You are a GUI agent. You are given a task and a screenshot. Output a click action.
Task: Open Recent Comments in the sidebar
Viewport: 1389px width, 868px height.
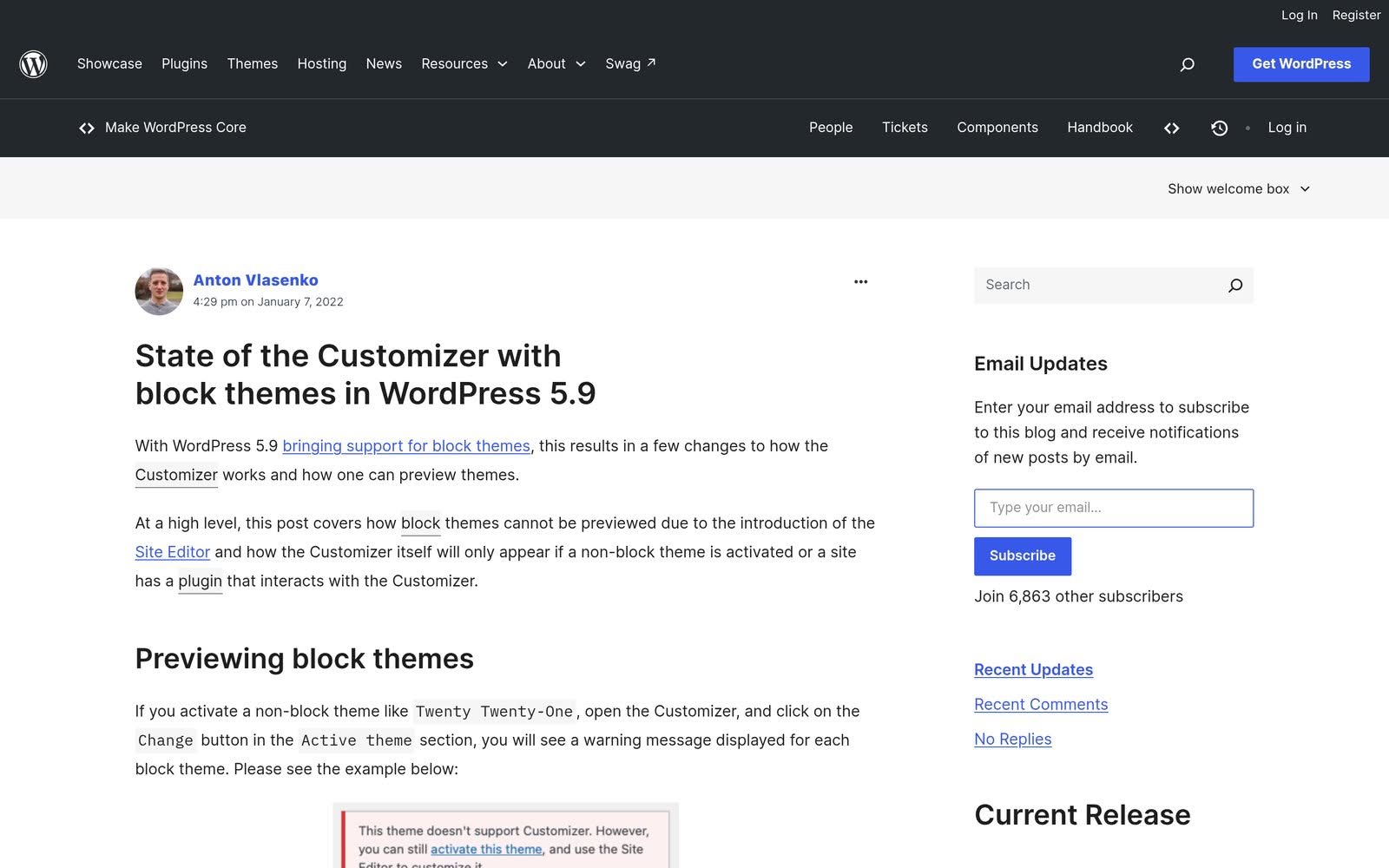[x=1041, y=705]
